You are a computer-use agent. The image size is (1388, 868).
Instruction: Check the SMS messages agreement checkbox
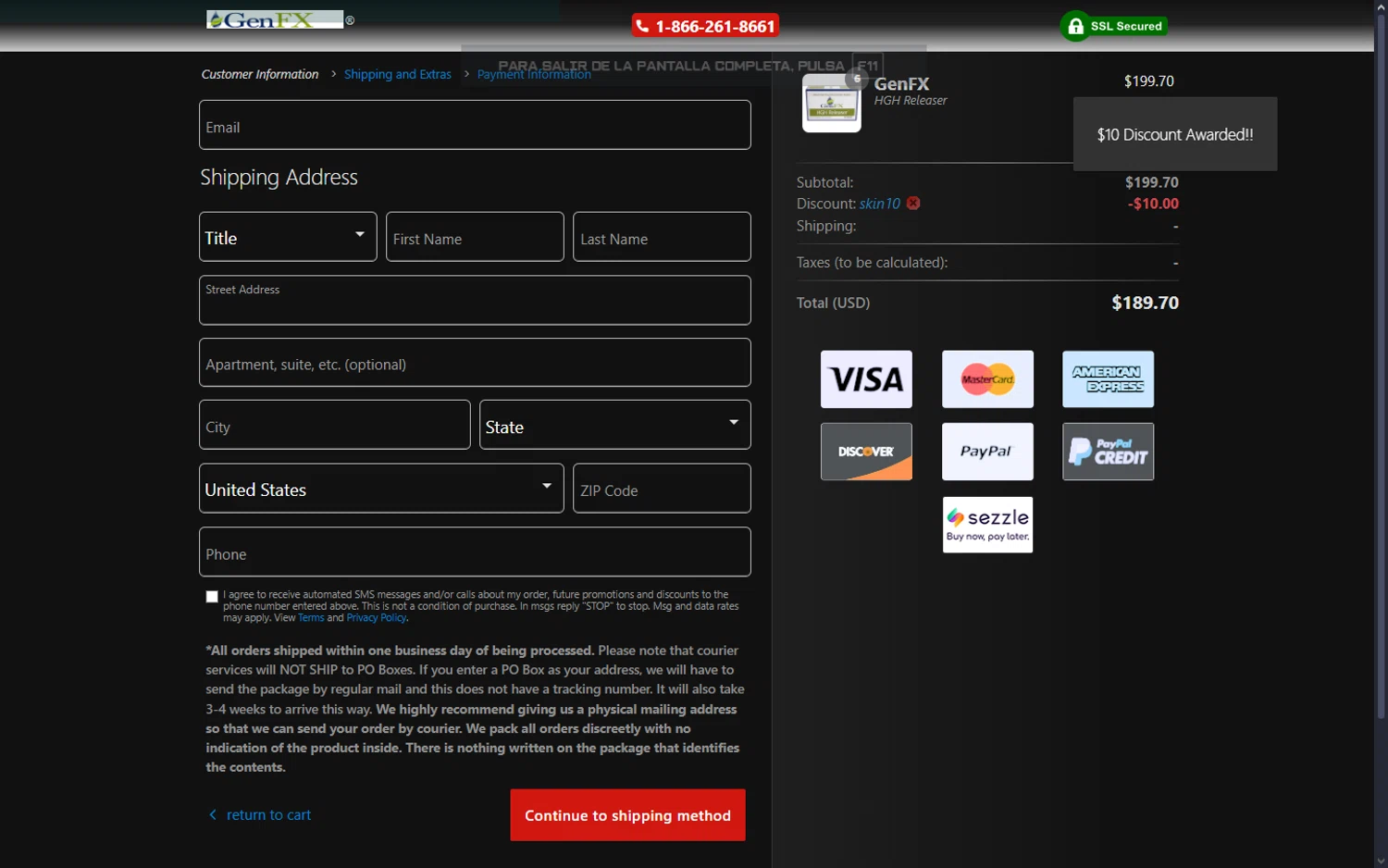(x=212, y=597)
